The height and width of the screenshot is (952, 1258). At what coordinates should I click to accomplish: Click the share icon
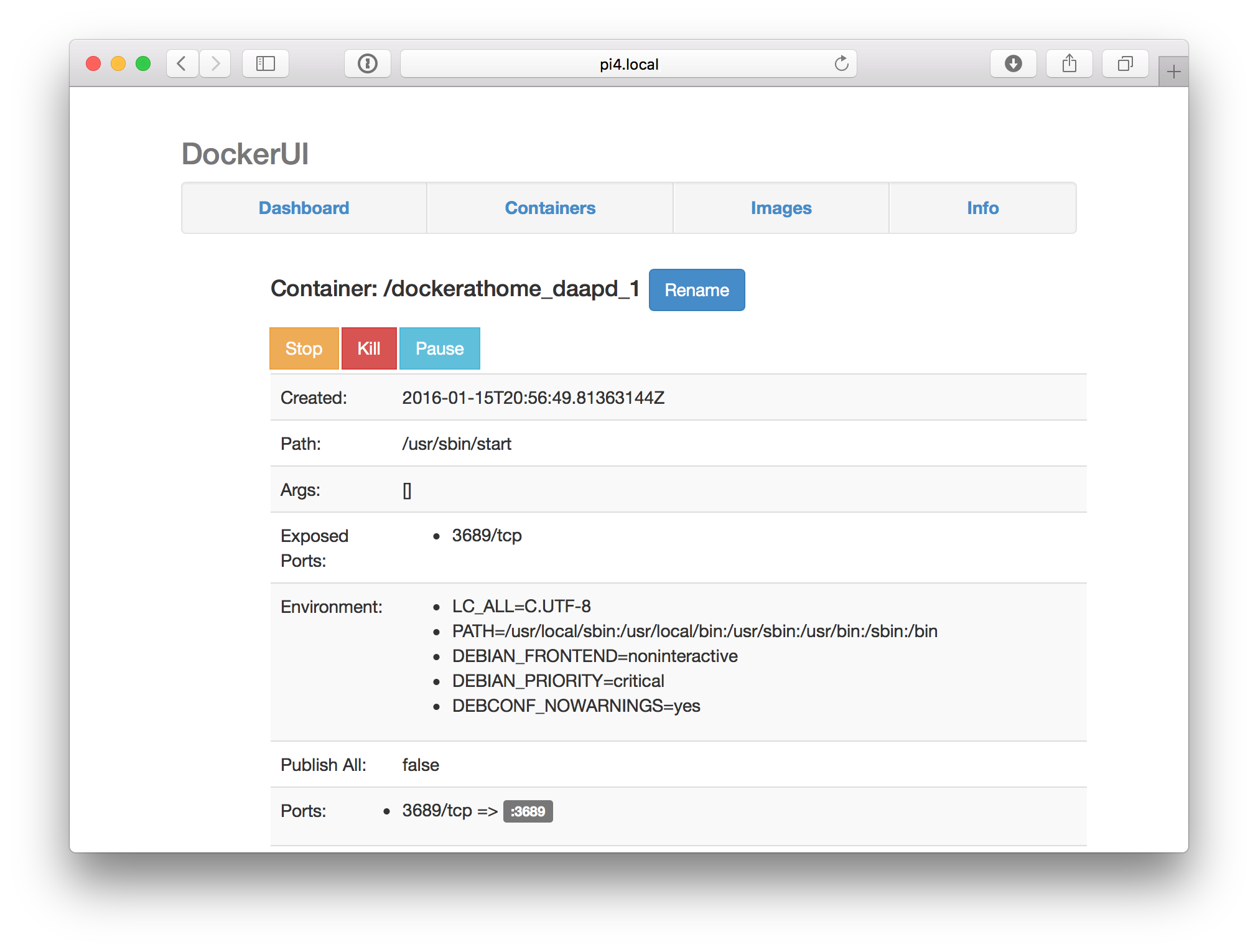click(x=1069, y=63)
